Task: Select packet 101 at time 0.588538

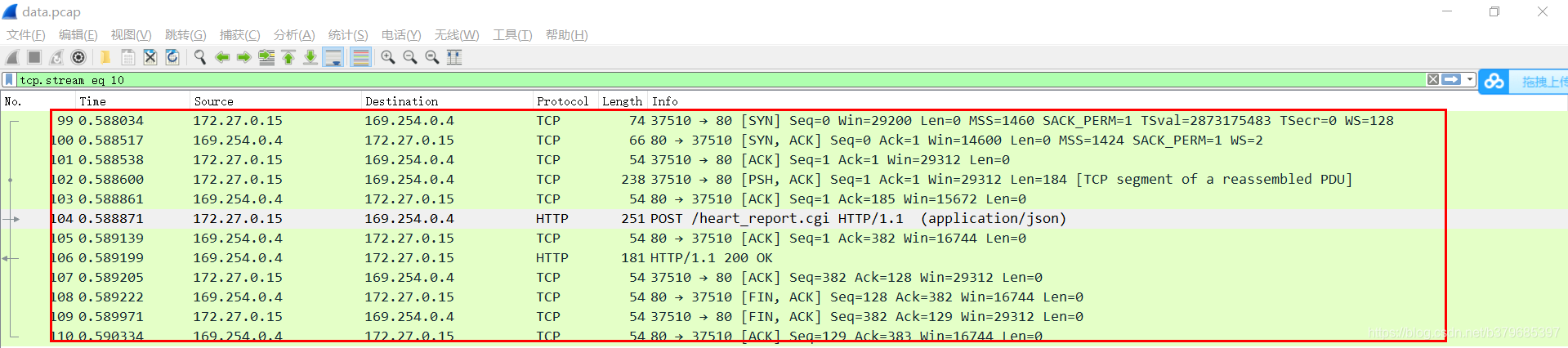Action: click(x=784, y=159)
